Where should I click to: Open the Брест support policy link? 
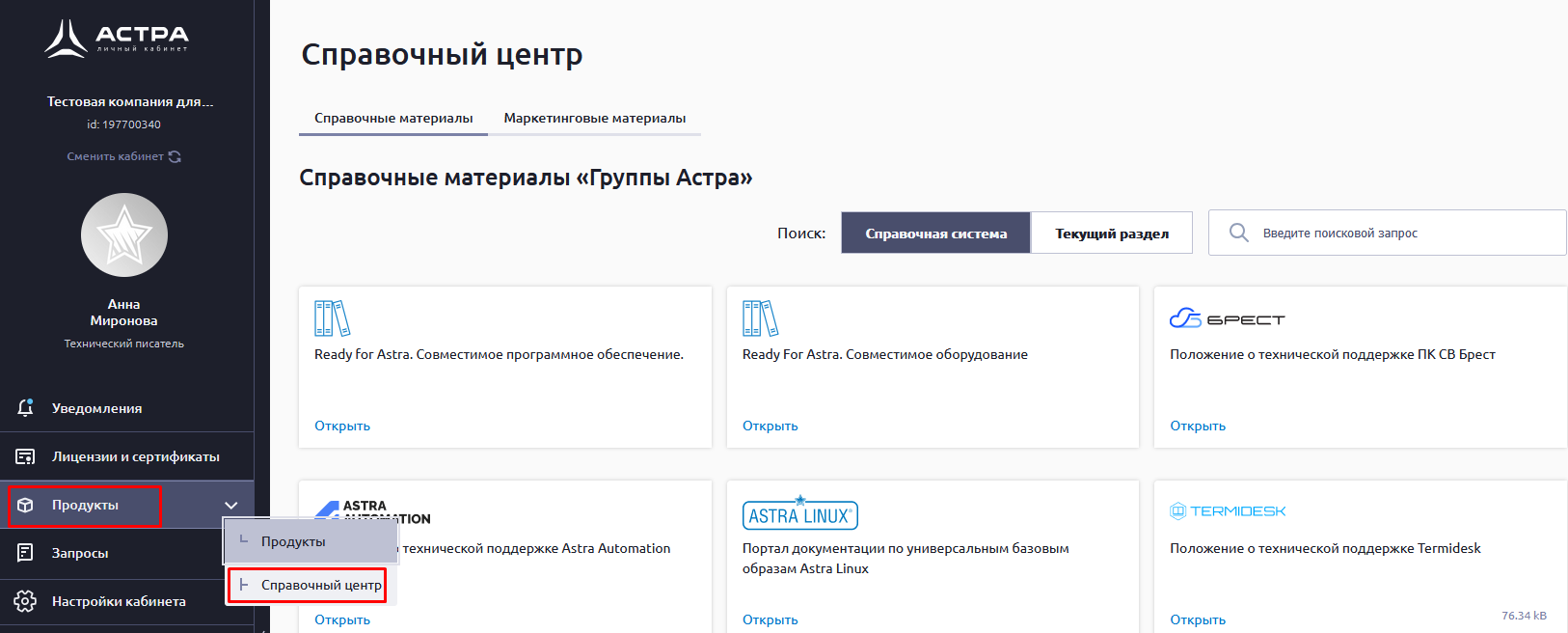click(x=1198, y=426)
